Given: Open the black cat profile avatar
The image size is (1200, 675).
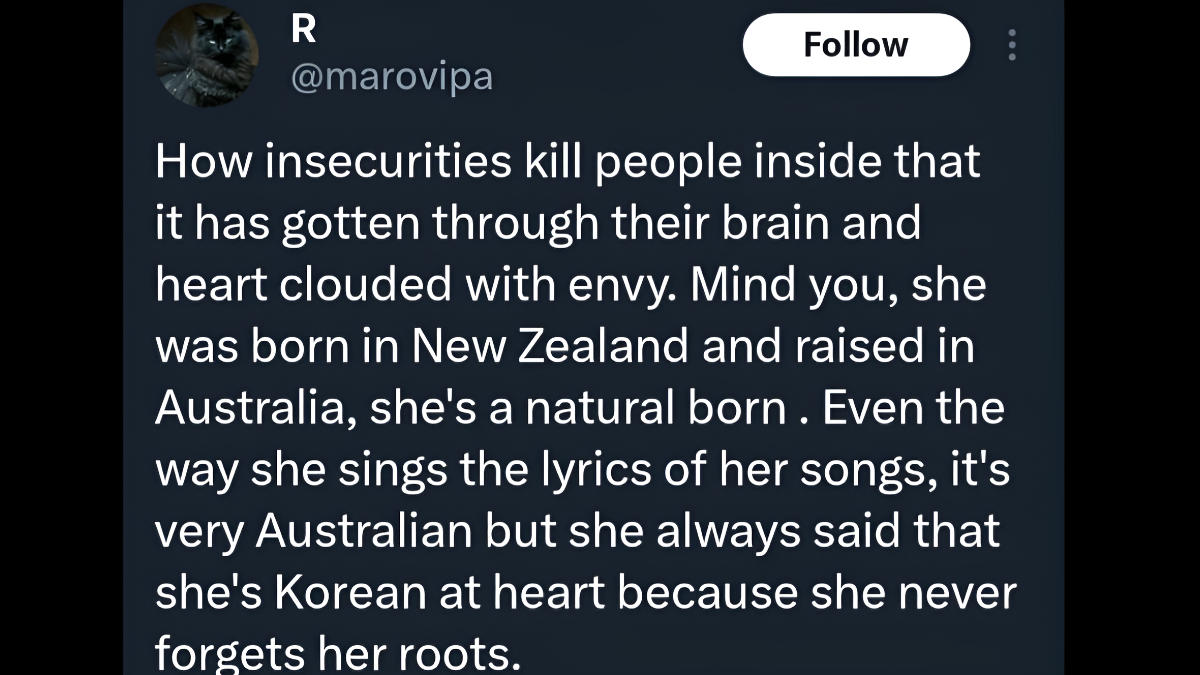Looking at the screenshot, I should coord(208,55).
